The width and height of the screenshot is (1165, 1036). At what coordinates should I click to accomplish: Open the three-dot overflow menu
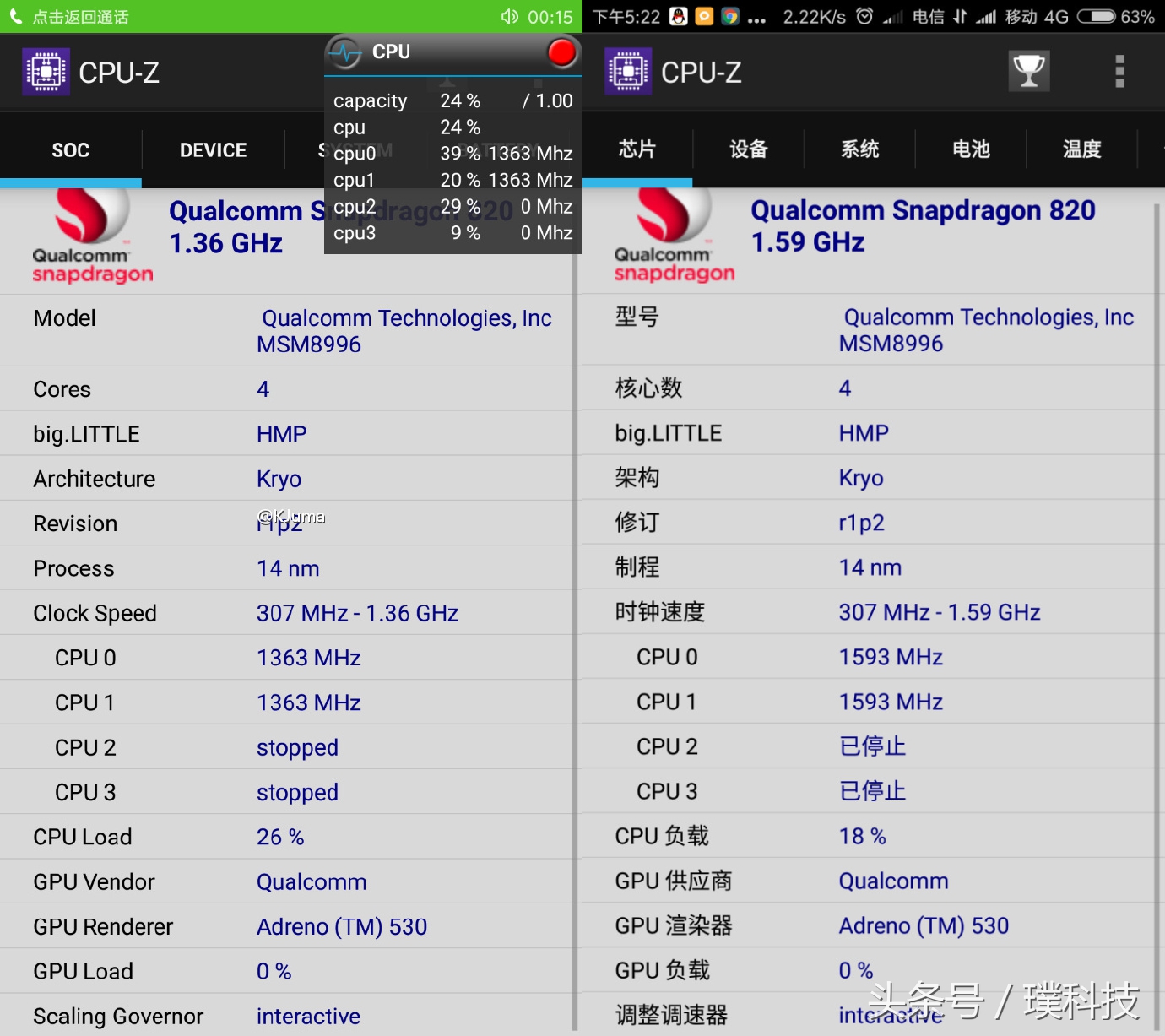coord(1120,72)
